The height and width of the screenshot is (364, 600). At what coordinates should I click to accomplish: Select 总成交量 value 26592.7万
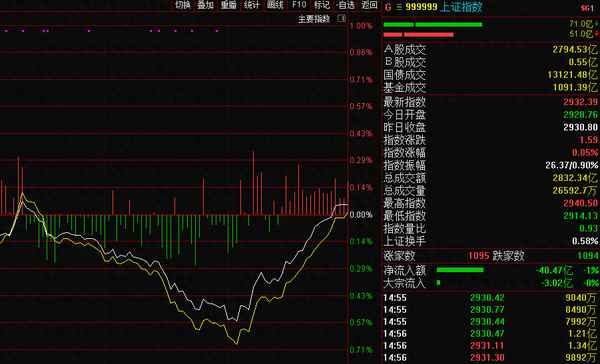pos(575,191)
